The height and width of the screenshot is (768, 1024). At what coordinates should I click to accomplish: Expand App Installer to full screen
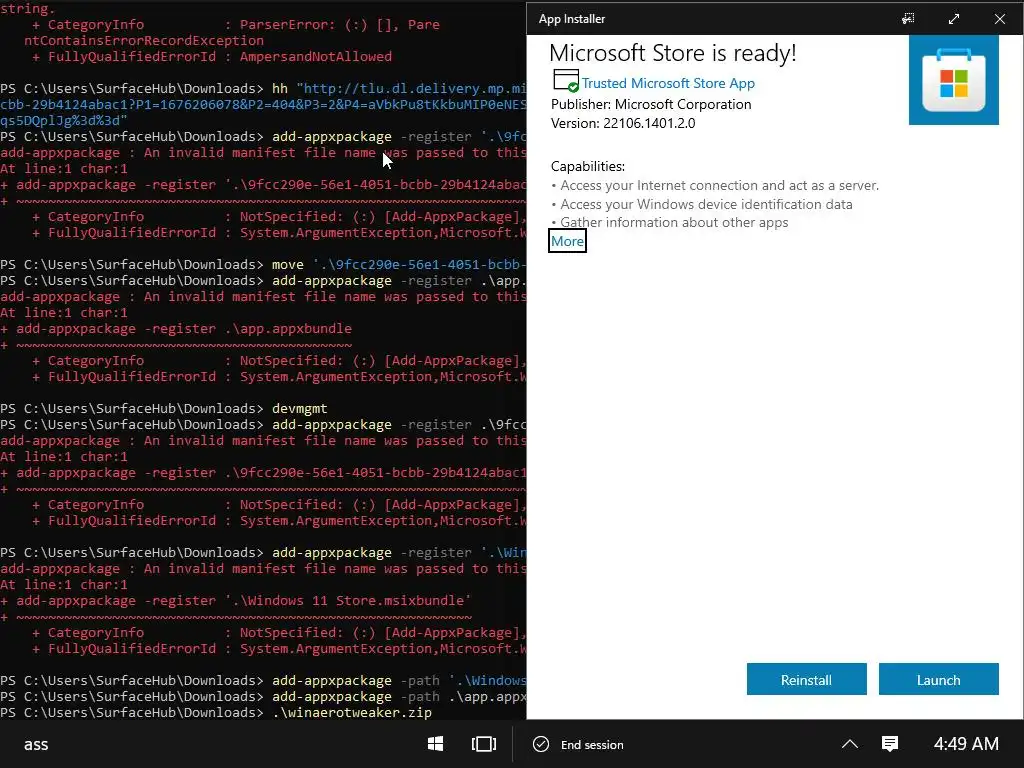coord(953,19)
